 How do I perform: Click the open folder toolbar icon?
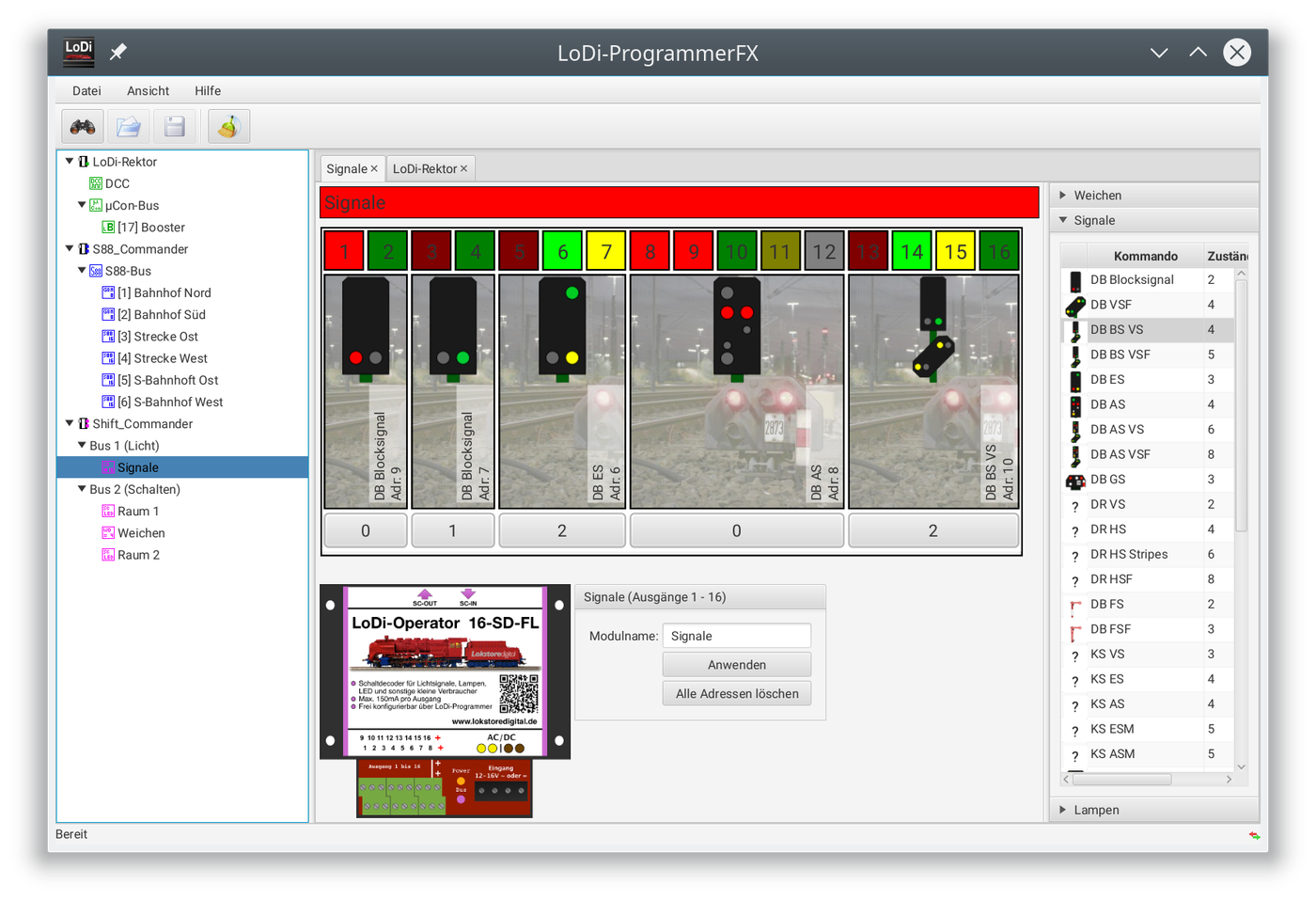point(129,127)
